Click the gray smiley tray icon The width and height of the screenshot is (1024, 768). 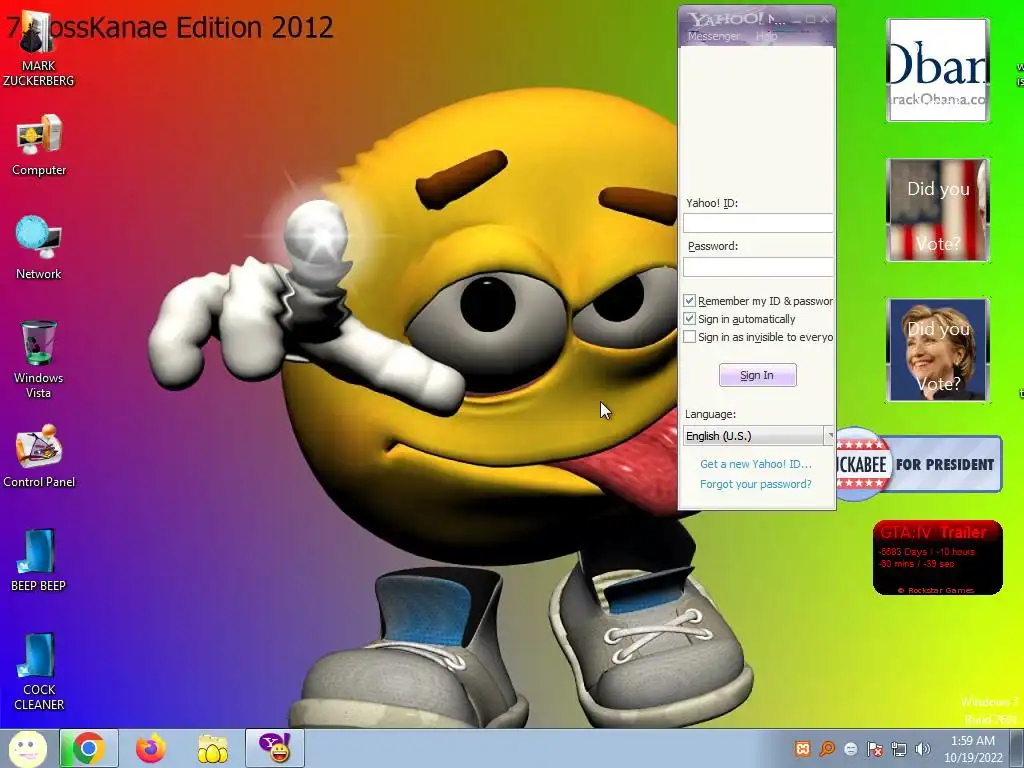(x=850, y=749)
